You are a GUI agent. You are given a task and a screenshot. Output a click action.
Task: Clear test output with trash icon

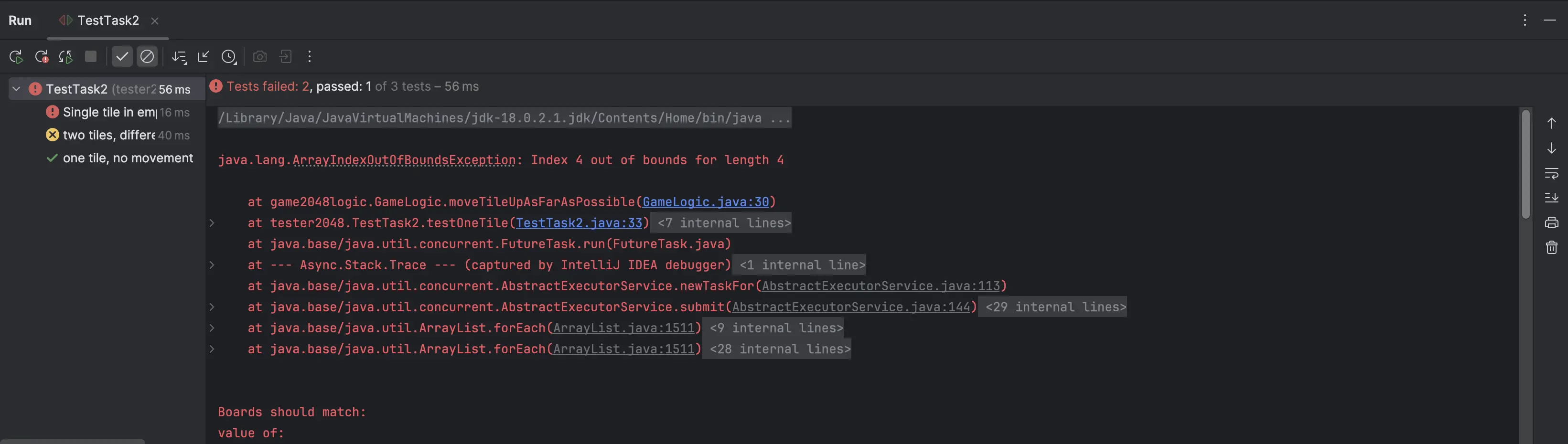point(1552,247)
